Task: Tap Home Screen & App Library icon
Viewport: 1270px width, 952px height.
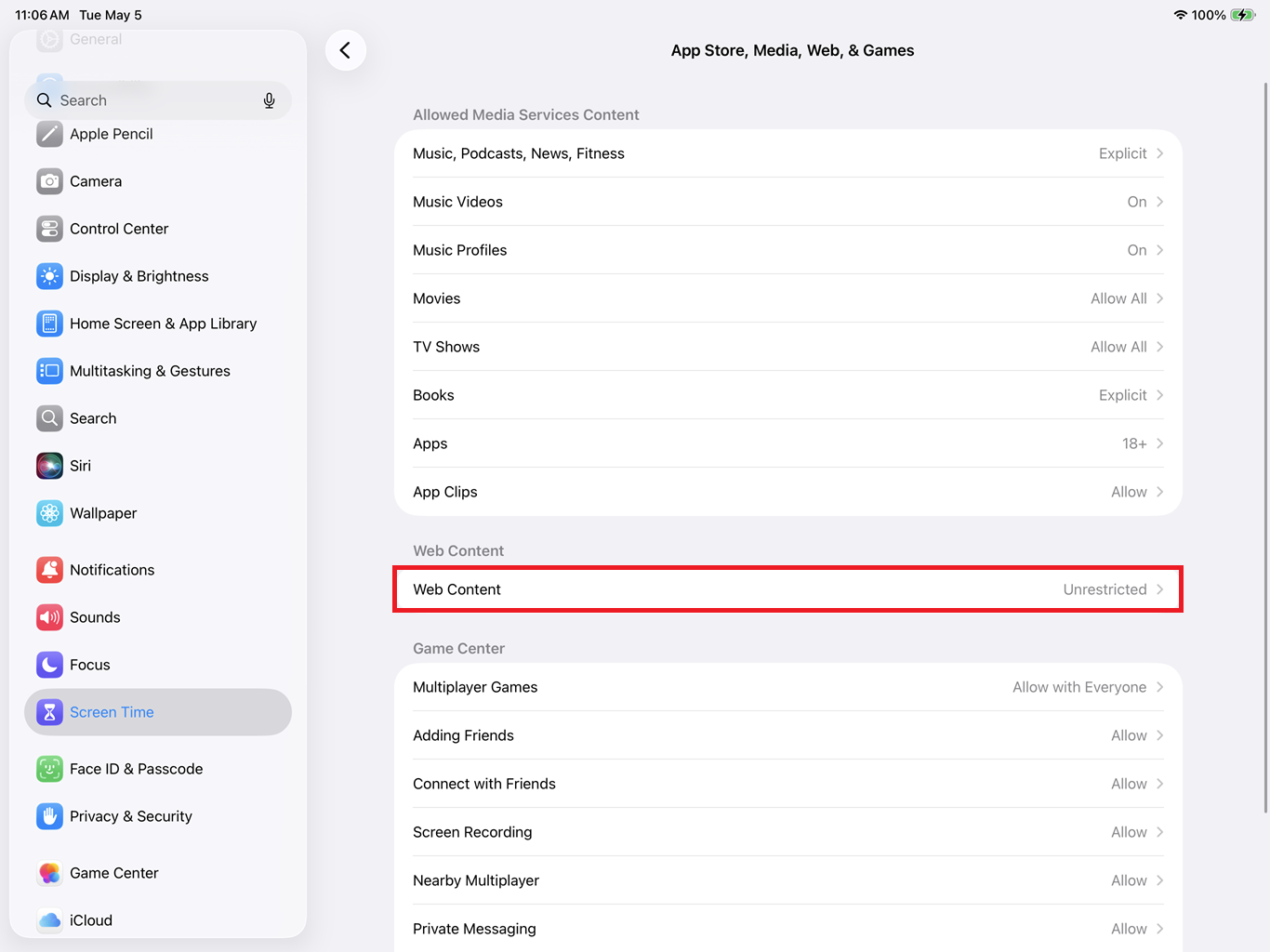Action: pos(49,324)
